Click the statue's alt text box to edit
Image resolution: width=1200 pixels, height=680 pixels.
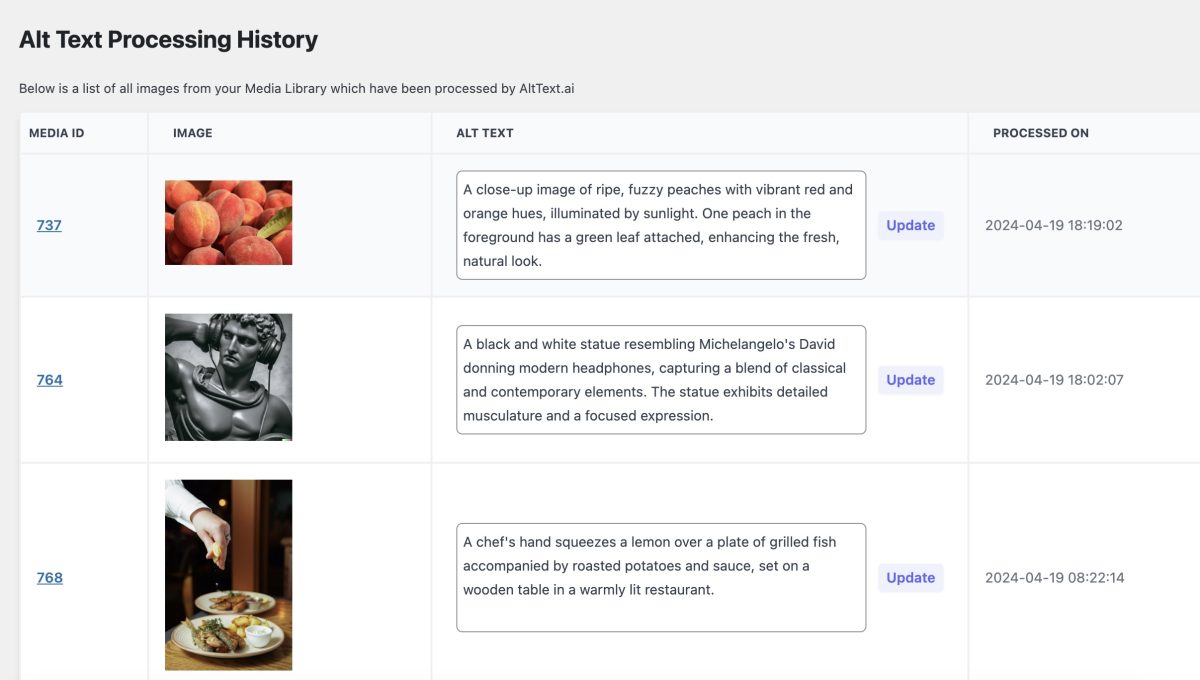(660, 379)
